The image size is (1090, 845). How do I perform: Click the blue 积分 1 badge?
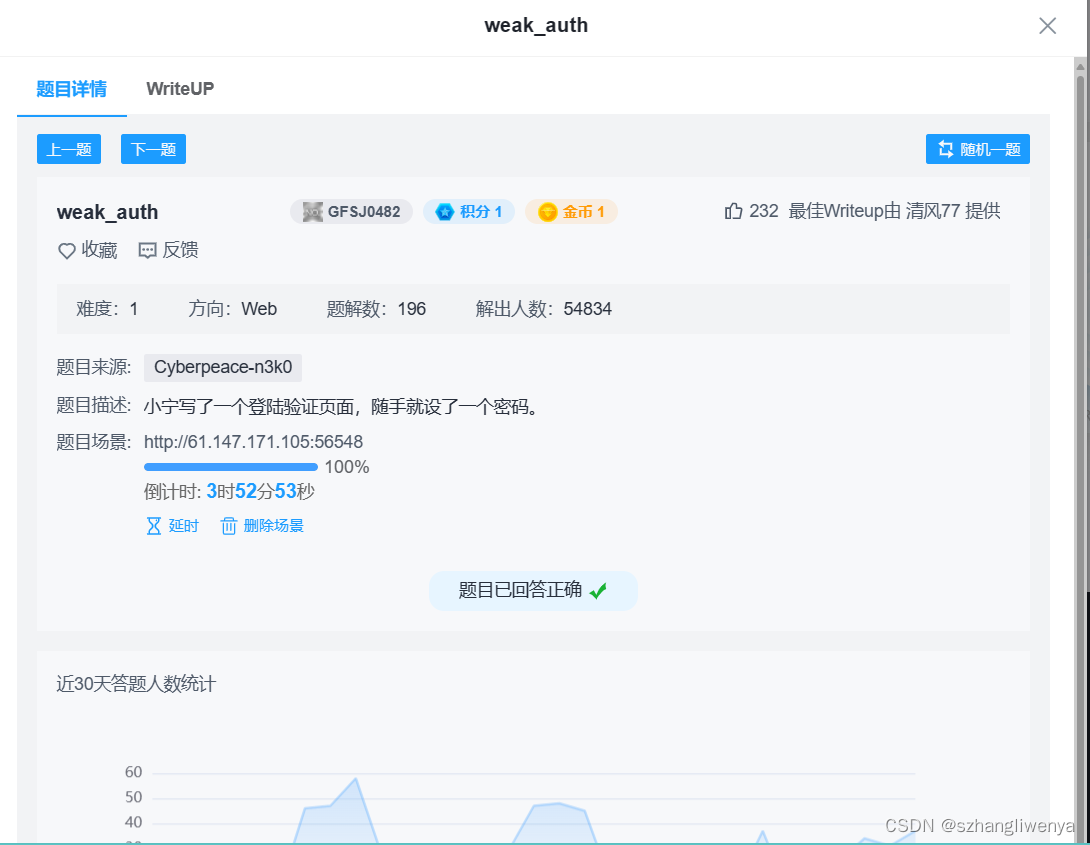click(468, 211)
